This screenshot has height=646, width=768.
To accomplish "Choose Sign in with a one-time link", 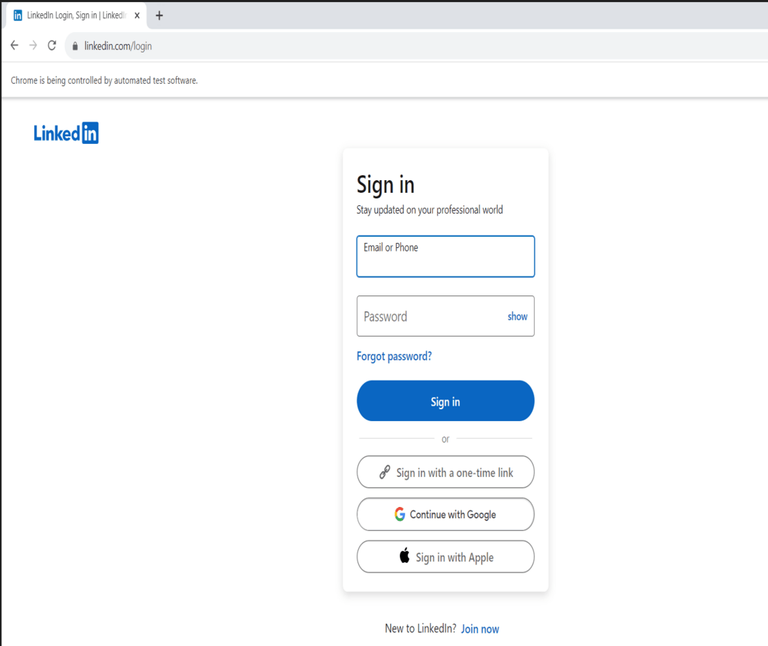I will click(x=446, y=472).
